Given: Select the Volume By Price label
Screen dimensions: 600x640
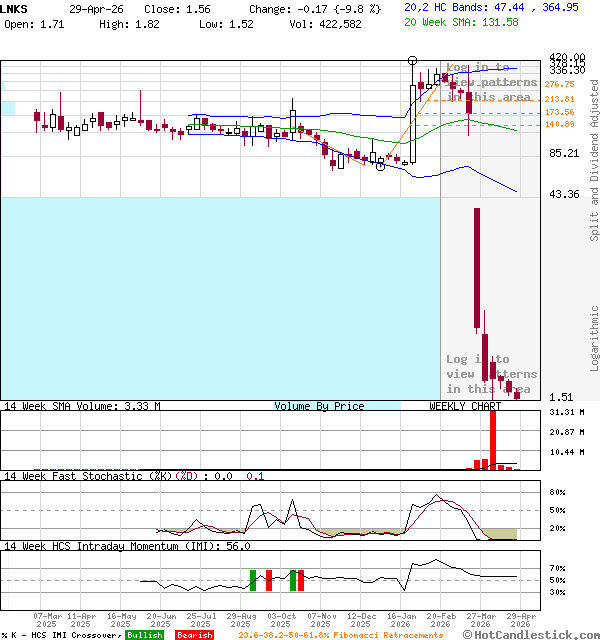Looking at the screenshot, I should pos(319,407).
